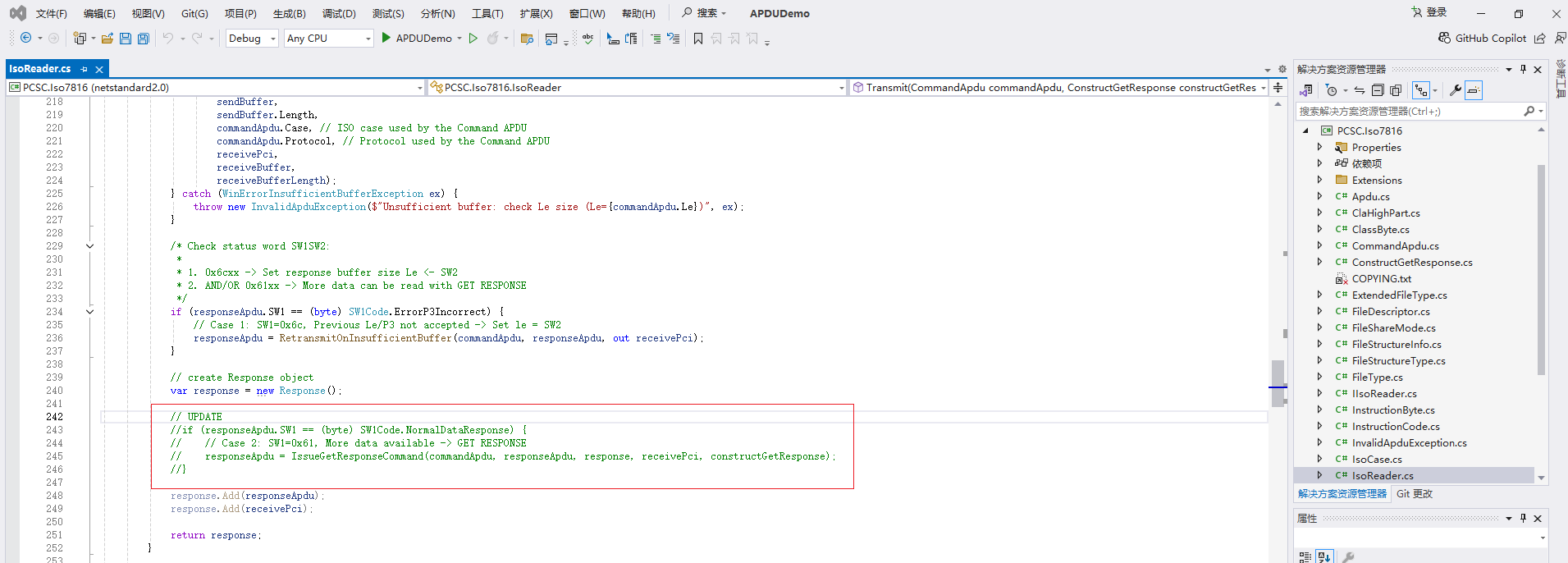The image size is (1568, 563).
Task: Pin the Properties (属性) panel
Action: click(x=1523, y=518)
